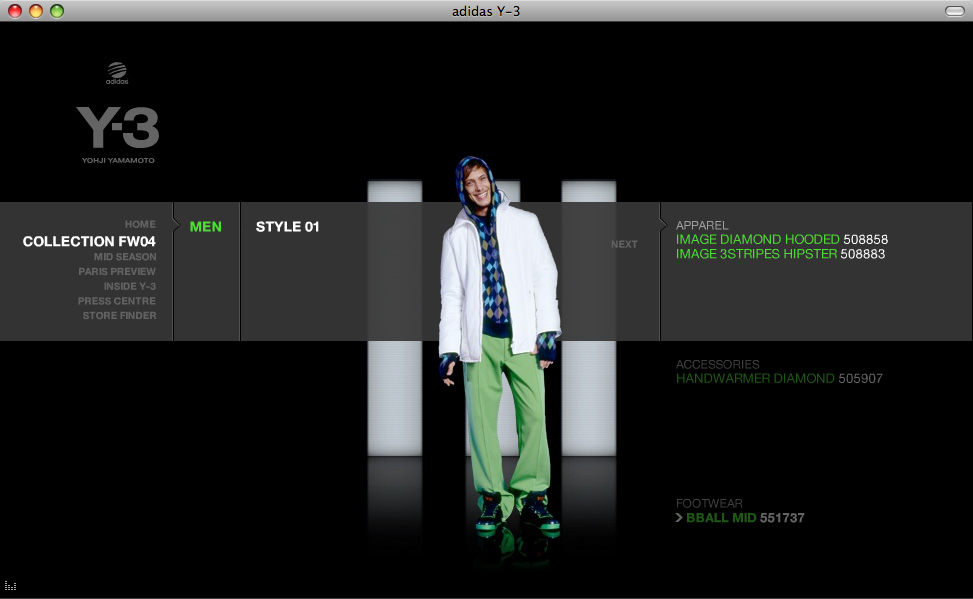The height and width of the screenshot is (599, 973).
Task: Open the STORE FINDER page
Action: click(120, 315)
